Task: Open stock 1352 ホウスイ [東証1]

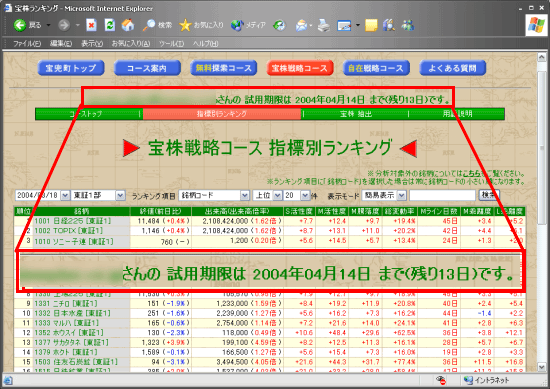Action: pyautogui.click(x=69, y=333)
